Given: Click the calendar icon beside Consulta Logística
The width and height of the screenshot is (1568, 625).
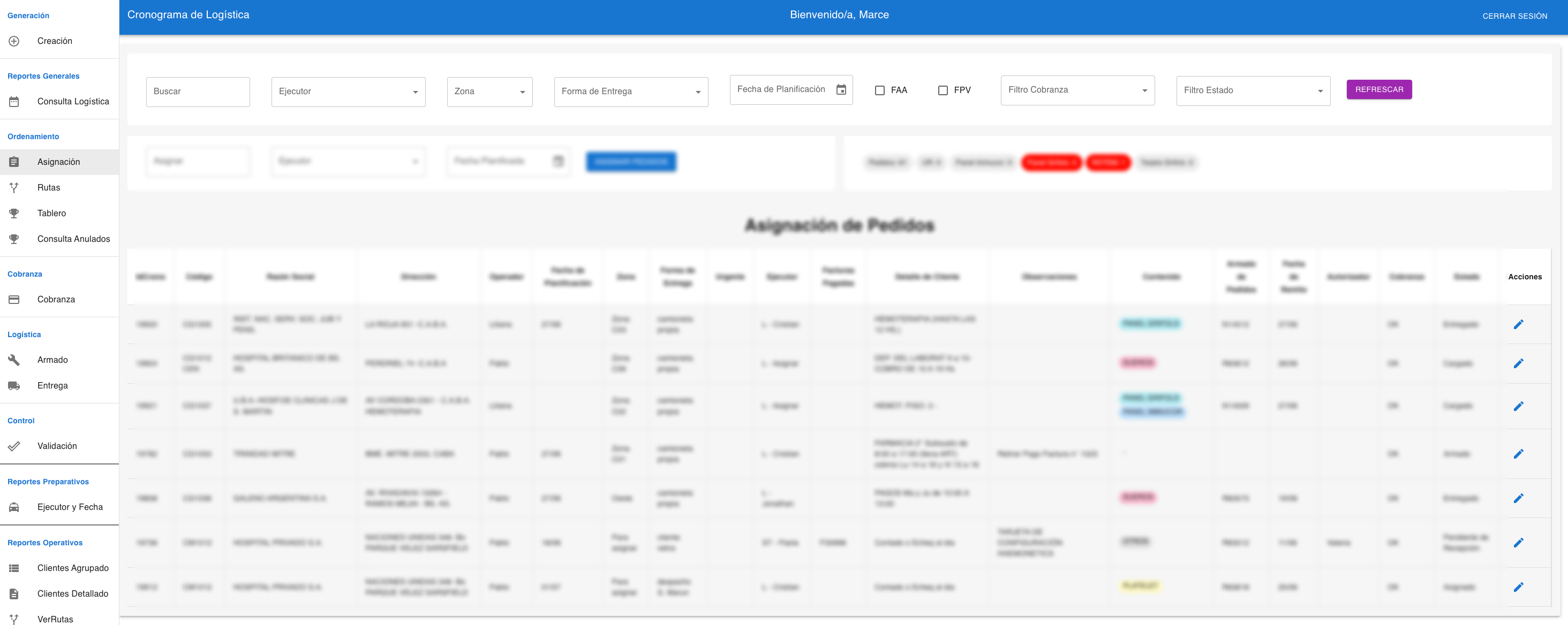Looking at the screenshot, I should point(14,102).
